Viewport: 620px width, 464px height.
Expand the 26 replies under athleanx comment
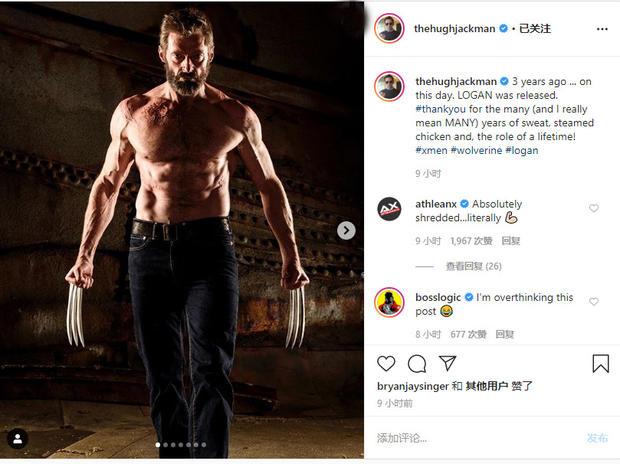(474, 266)
